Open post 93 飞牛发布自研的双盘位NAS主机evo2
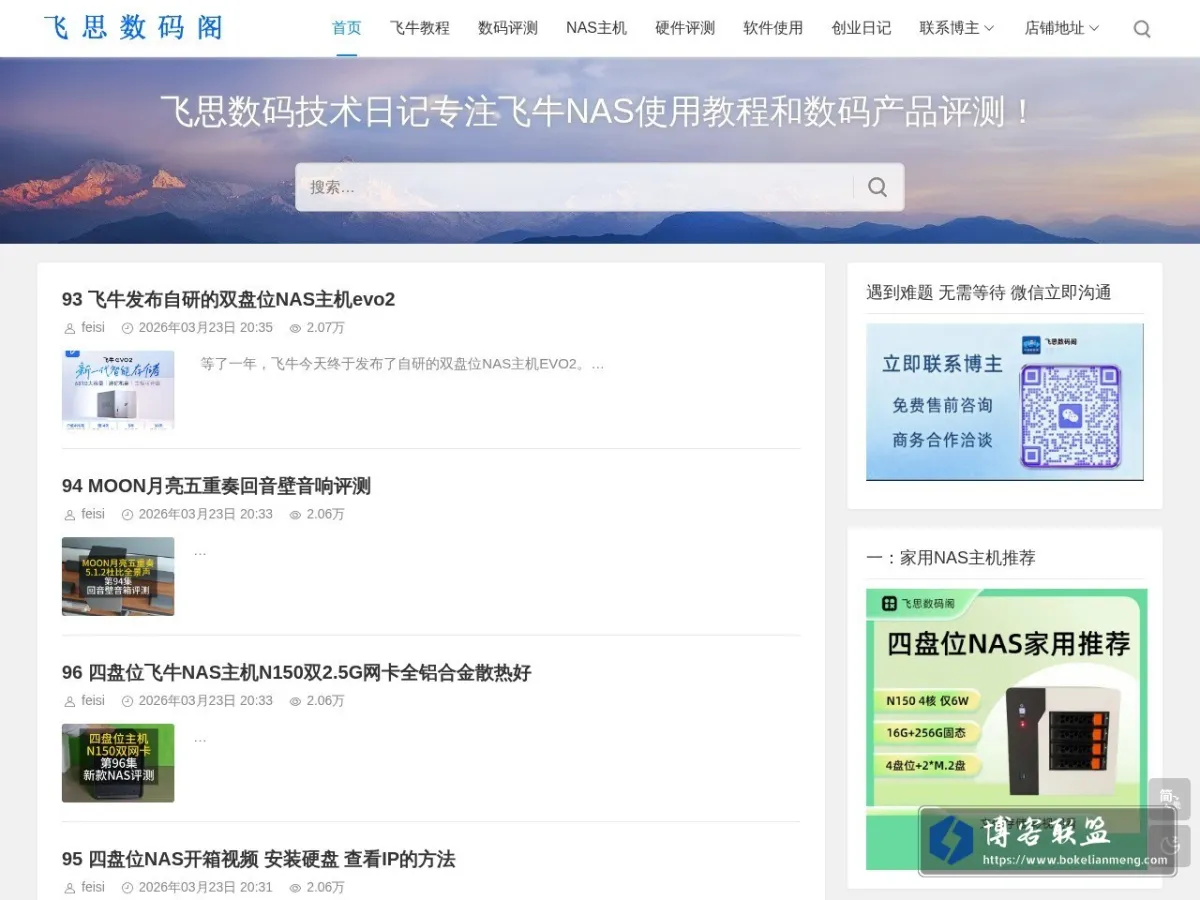The height and width of the screenshot is (900, 1200). [228, 299]
